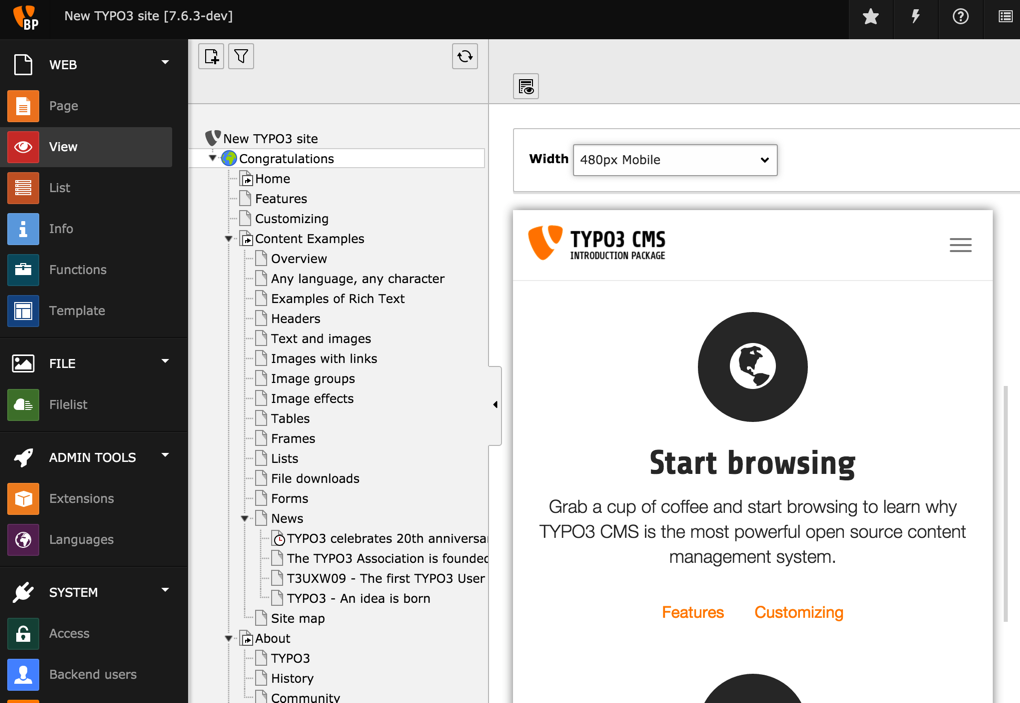1020x703 pixels.
Task: Select Examples of Rich Text page
Action: [x=338, y=299]
